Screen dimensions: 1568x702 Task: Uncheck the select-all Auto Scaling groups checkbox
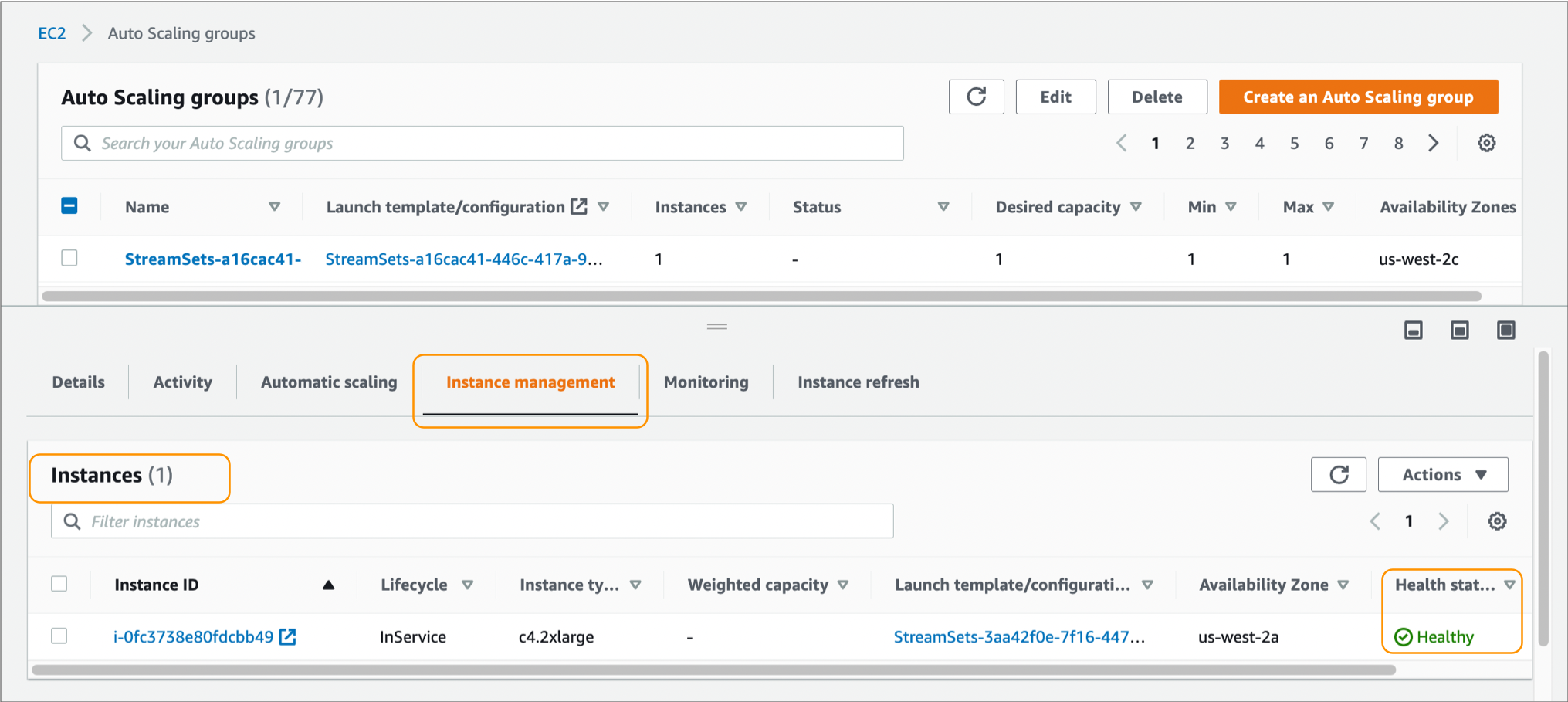point(69,205)
